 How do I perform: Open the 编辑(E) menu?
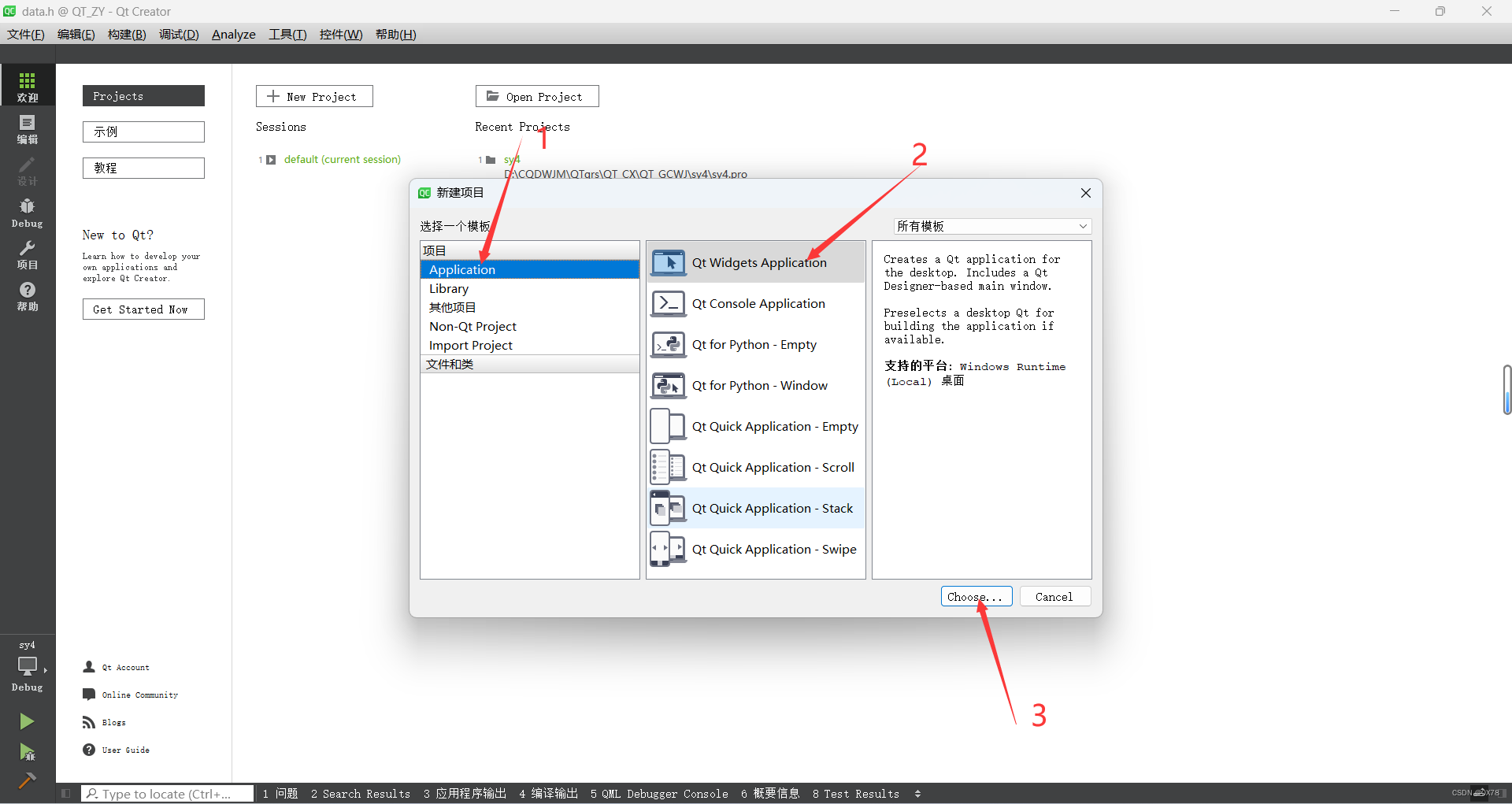point(76,35)
